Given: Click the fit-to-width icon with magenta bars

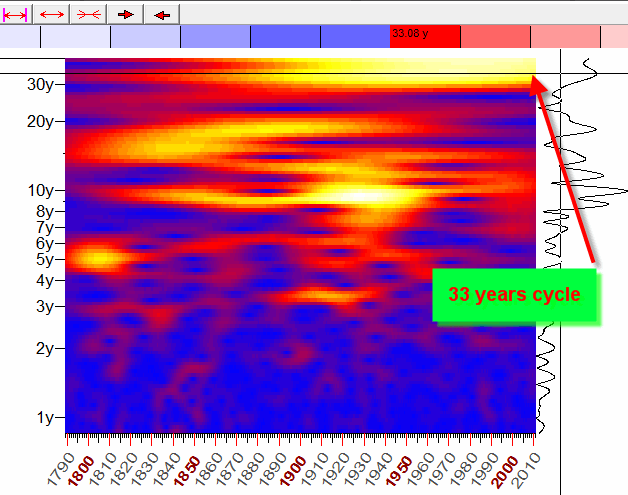Looking at the screenshot, I should [x=15, y=15].
